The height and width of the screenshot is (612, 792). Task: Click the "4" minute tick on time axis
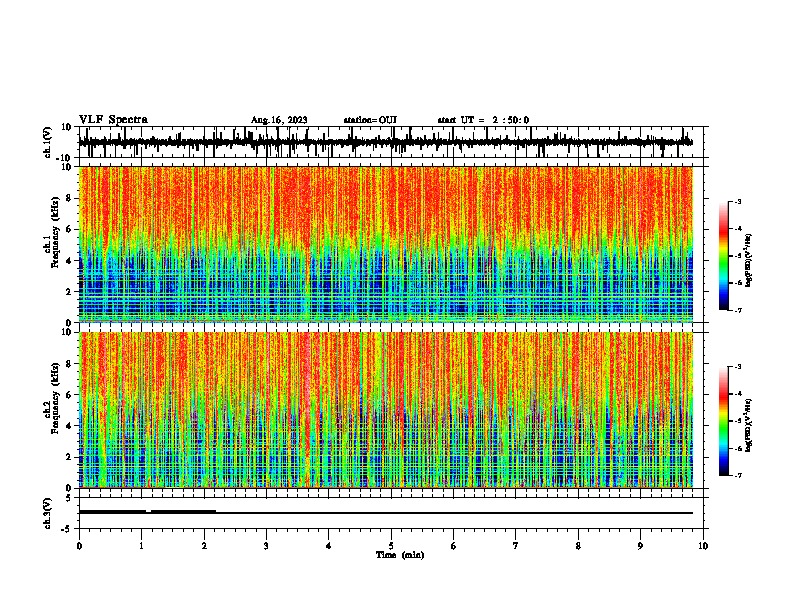[x=329, y=546]
